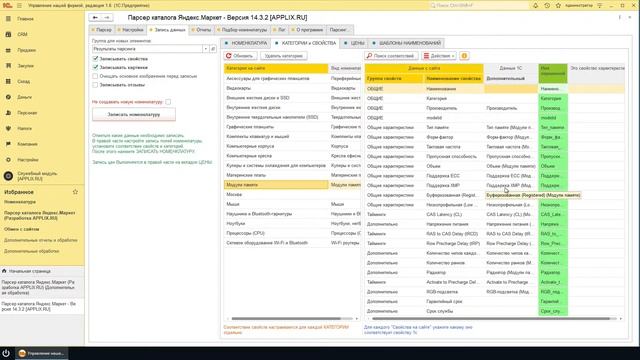
Task: Click the power icon in taskbar
Action: 6,353
